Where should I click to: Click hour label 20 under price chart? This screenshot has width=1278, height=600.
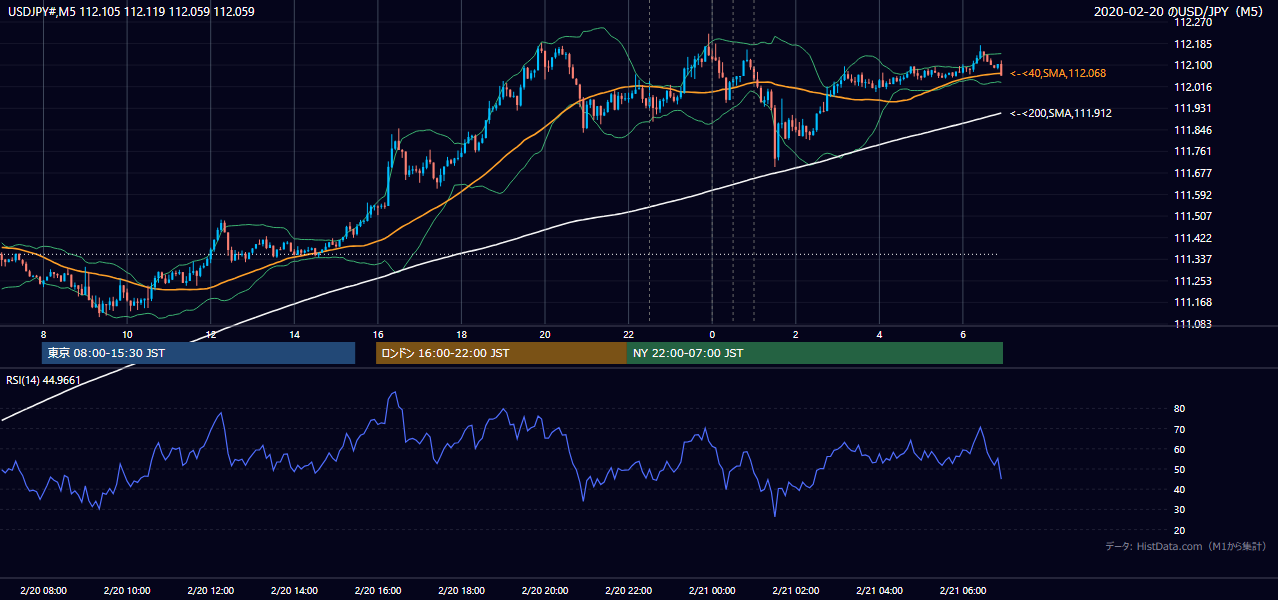click(x=544, y=333)
